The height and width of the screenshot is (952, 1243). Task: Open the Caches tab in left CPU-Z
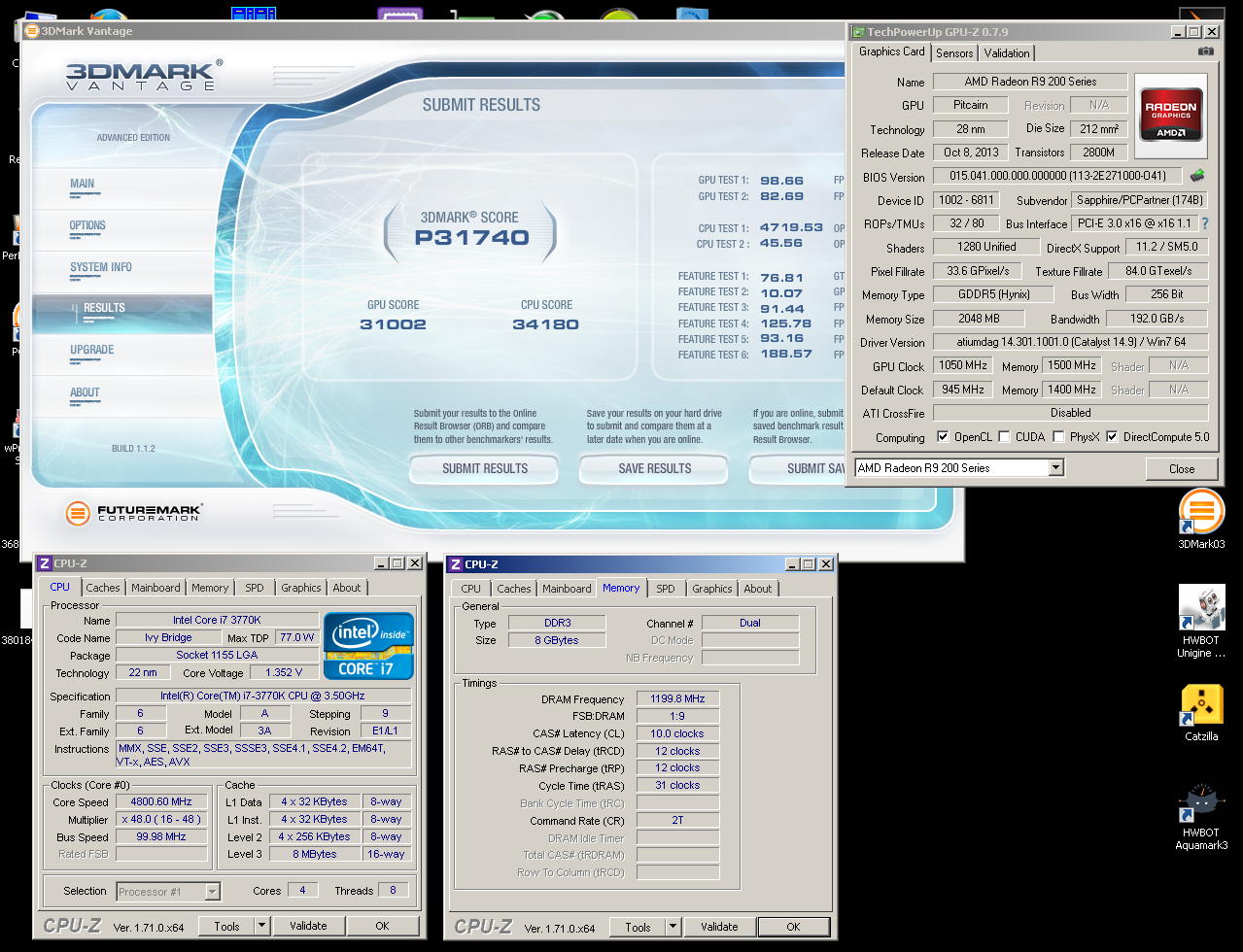click(103, 588)
